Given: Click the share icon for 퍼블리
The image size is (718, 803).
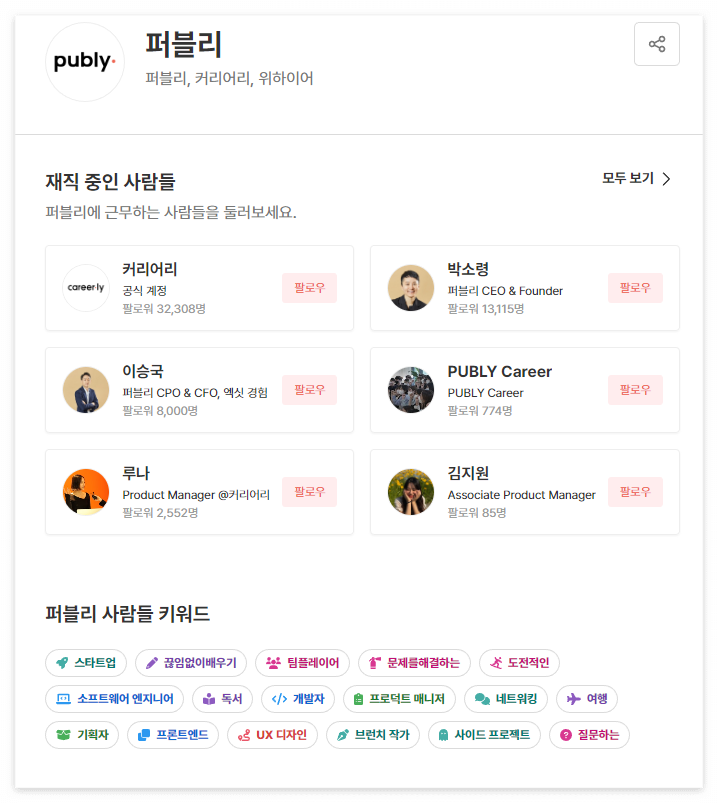Looking at the screenshot, I should click(656, 44).
